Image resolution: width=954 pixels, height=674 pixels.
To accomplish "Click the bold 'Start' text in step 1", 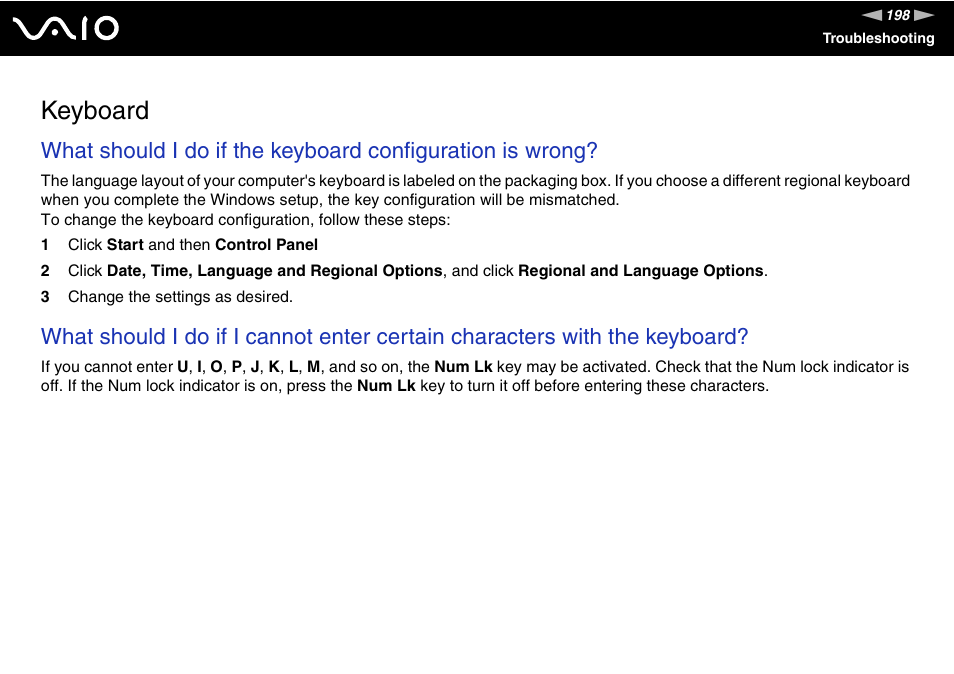I will pyautogui.click(x=125, y=245).
